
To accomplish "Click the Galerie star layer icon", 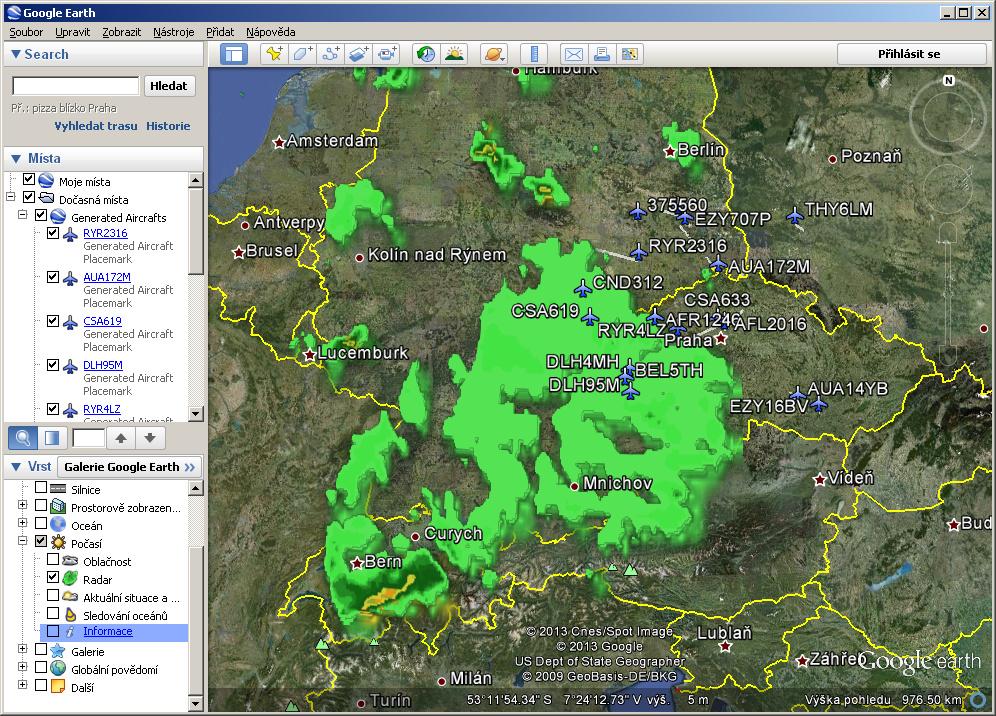I will point(58,651).
